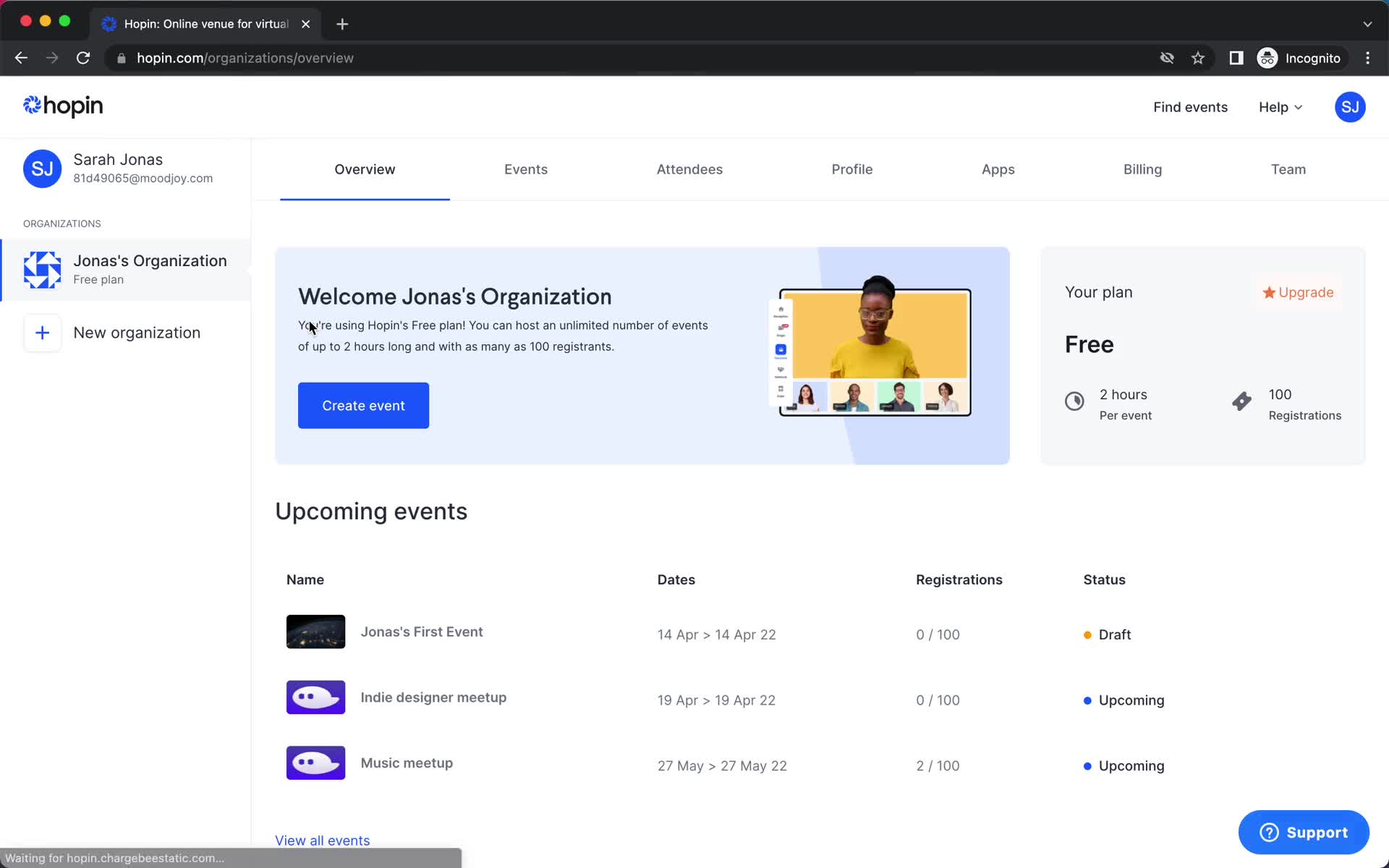Click Find events link
Screen dimensions: 1389x868
(x=1190, y=107)
